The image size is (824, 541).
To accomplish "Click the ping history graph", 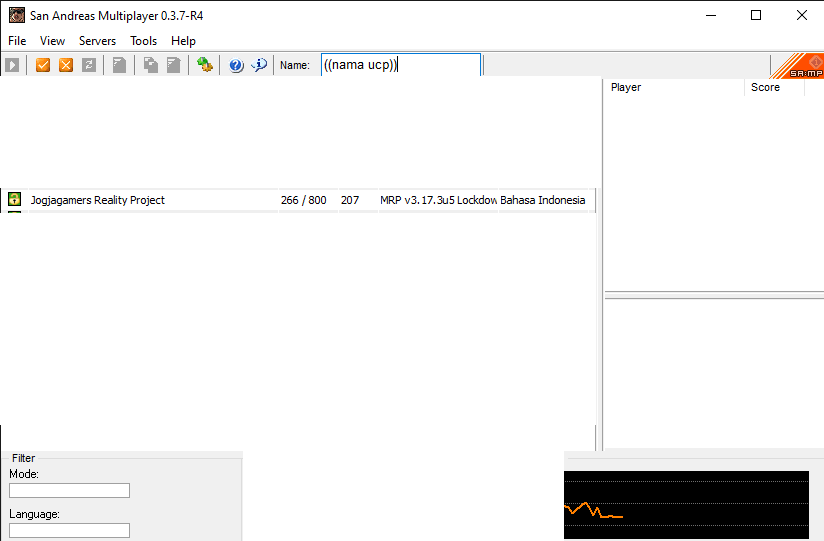I will click(x=686, y=505).
